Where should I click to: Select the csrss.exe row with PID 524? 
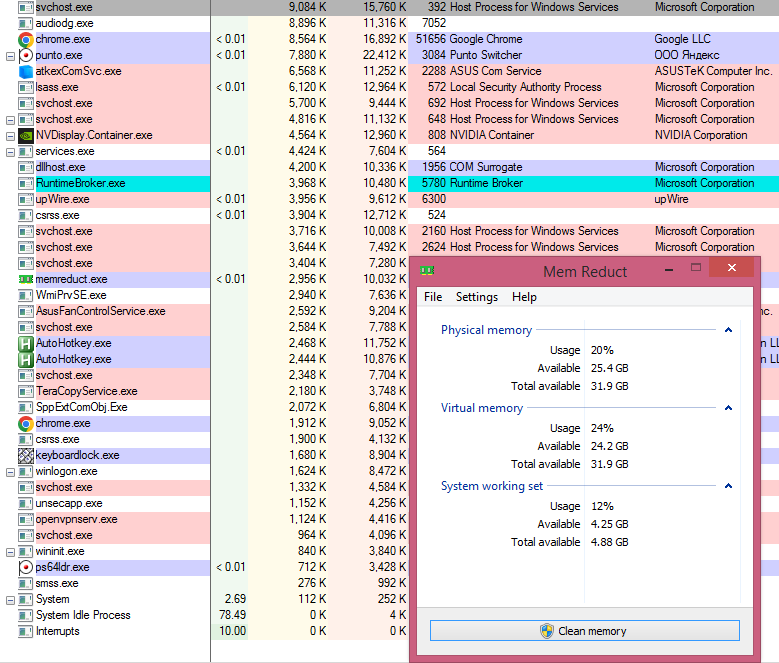tap(390, 216)
